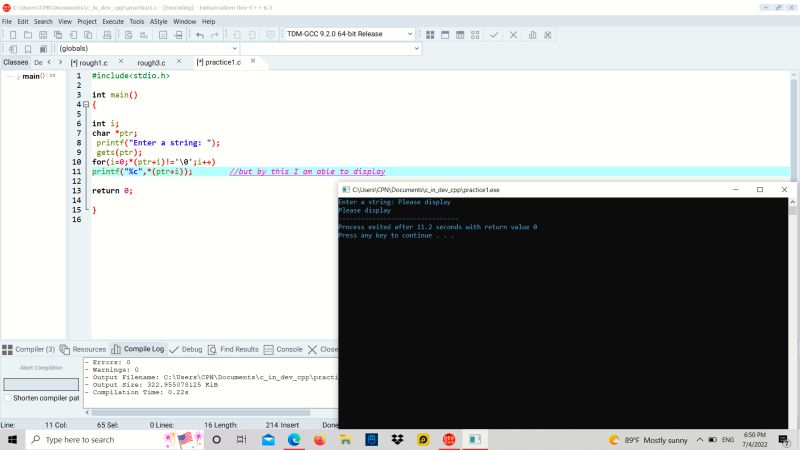Click the Windows Start button
Viewport: 800px width, 450px height.
(12, 439)
